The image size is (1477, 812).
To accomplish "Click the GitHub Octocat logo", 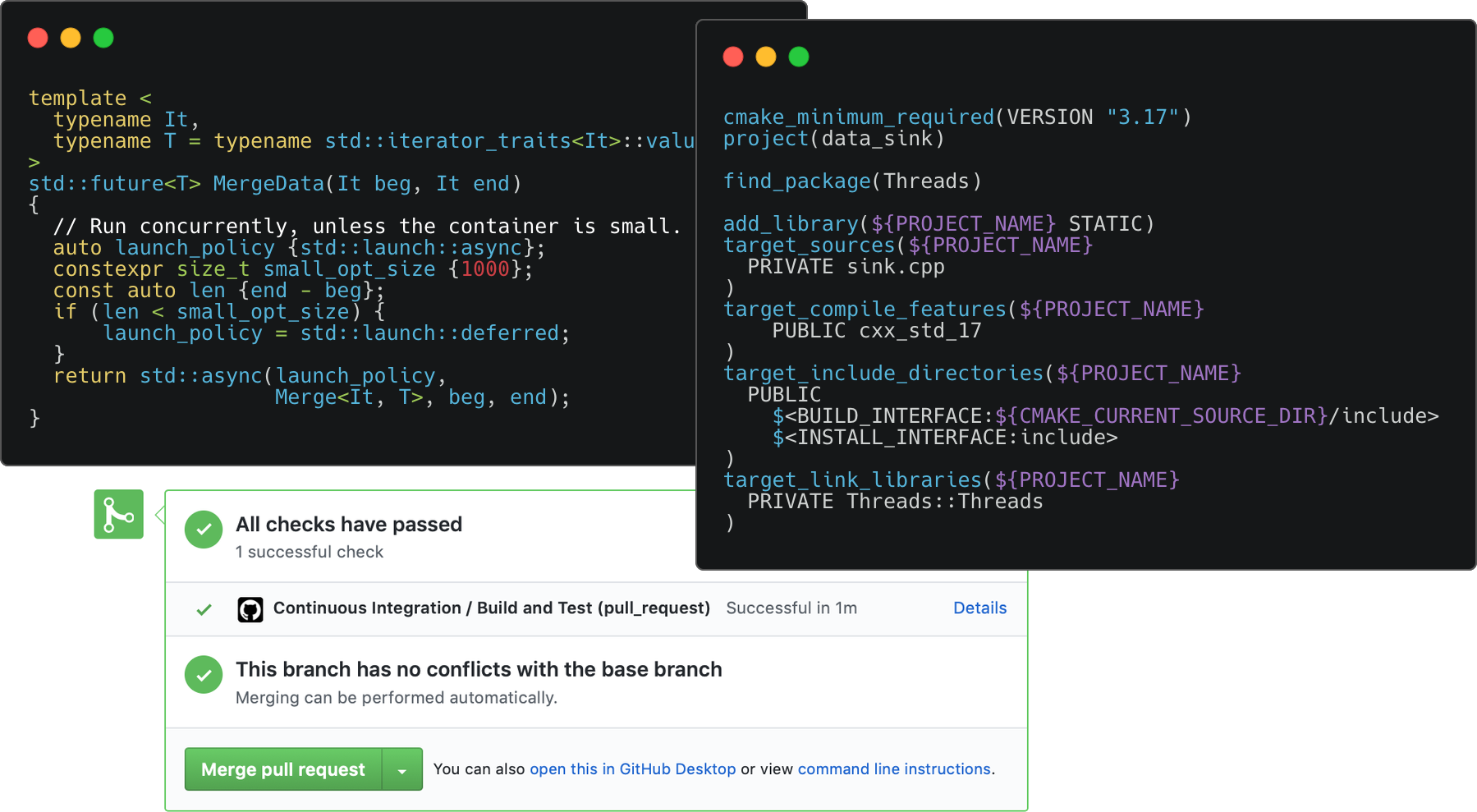I will (x=250, y=608).
